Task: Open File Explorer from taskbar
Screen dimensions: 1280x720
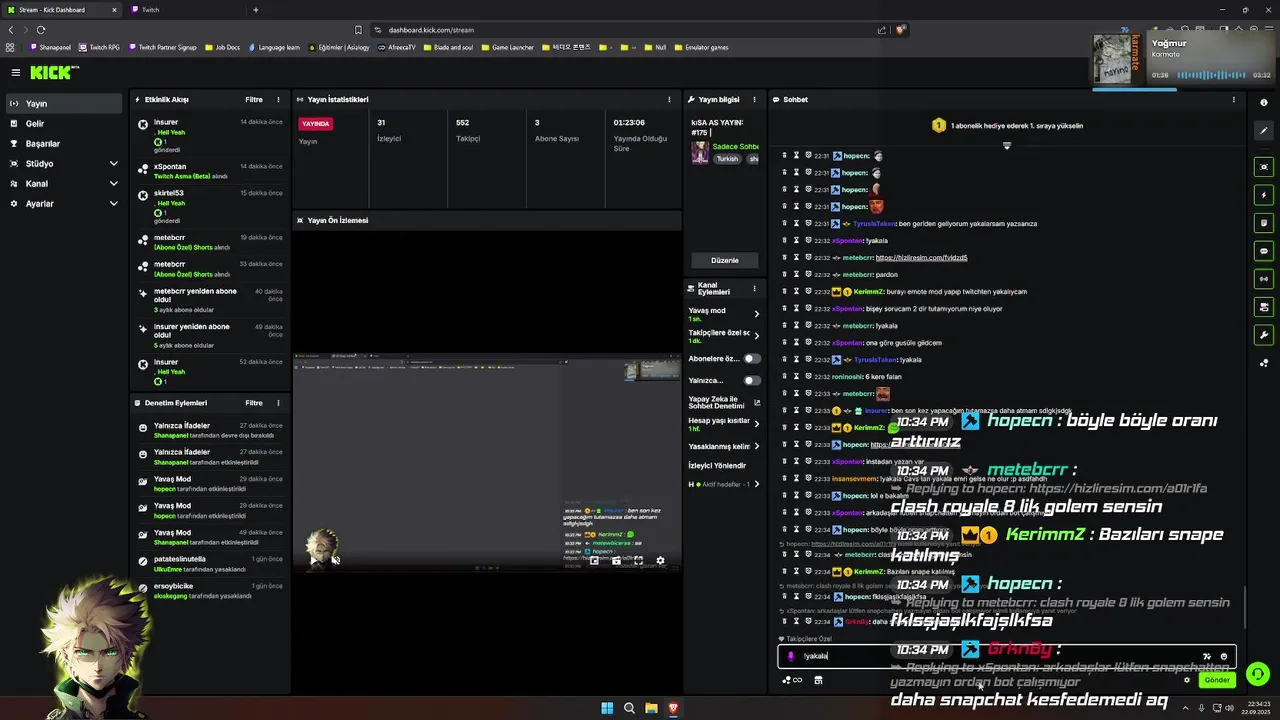Action: click(x=651, y=708)
